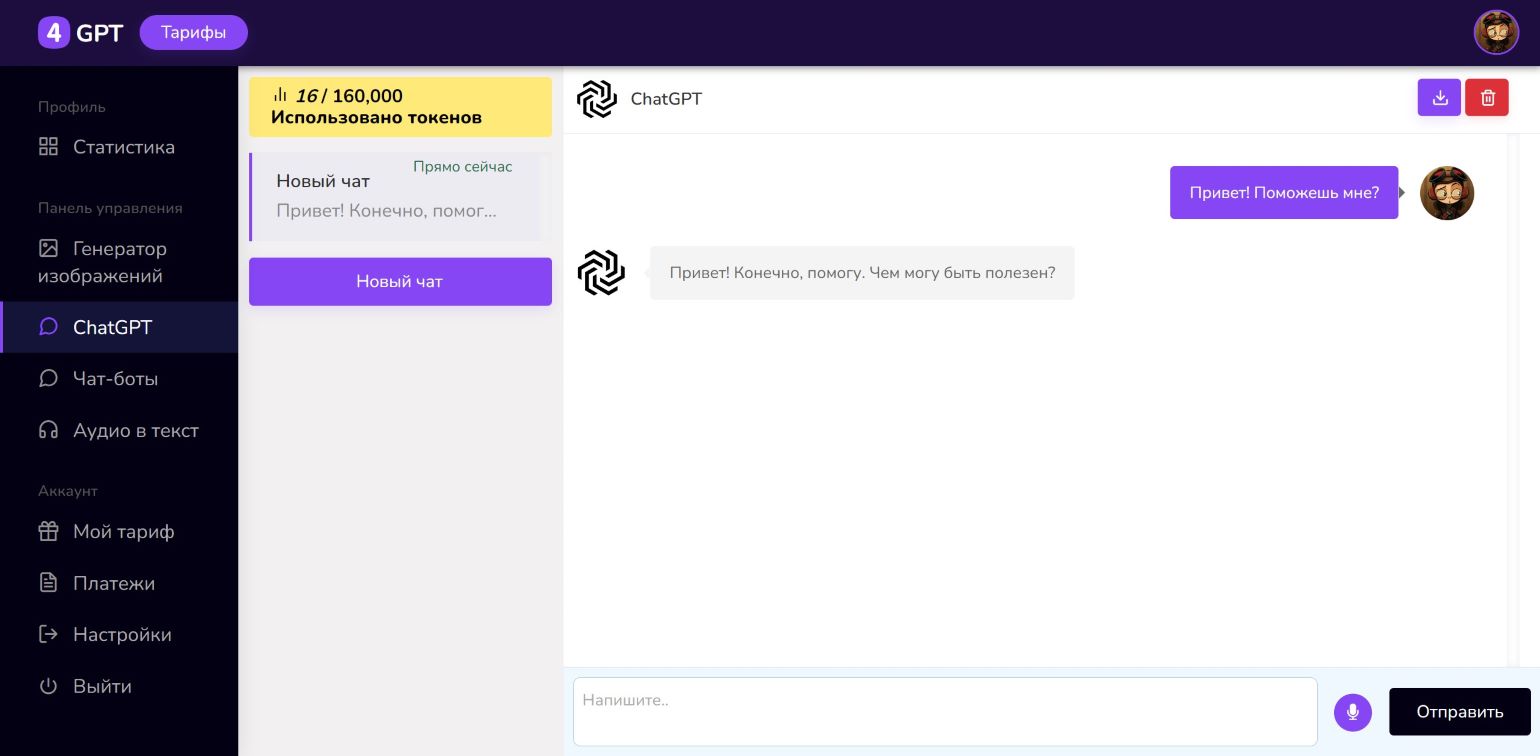Click the image generator picture icon
This screenshot has height=756, width=1540.
(48, 248)
